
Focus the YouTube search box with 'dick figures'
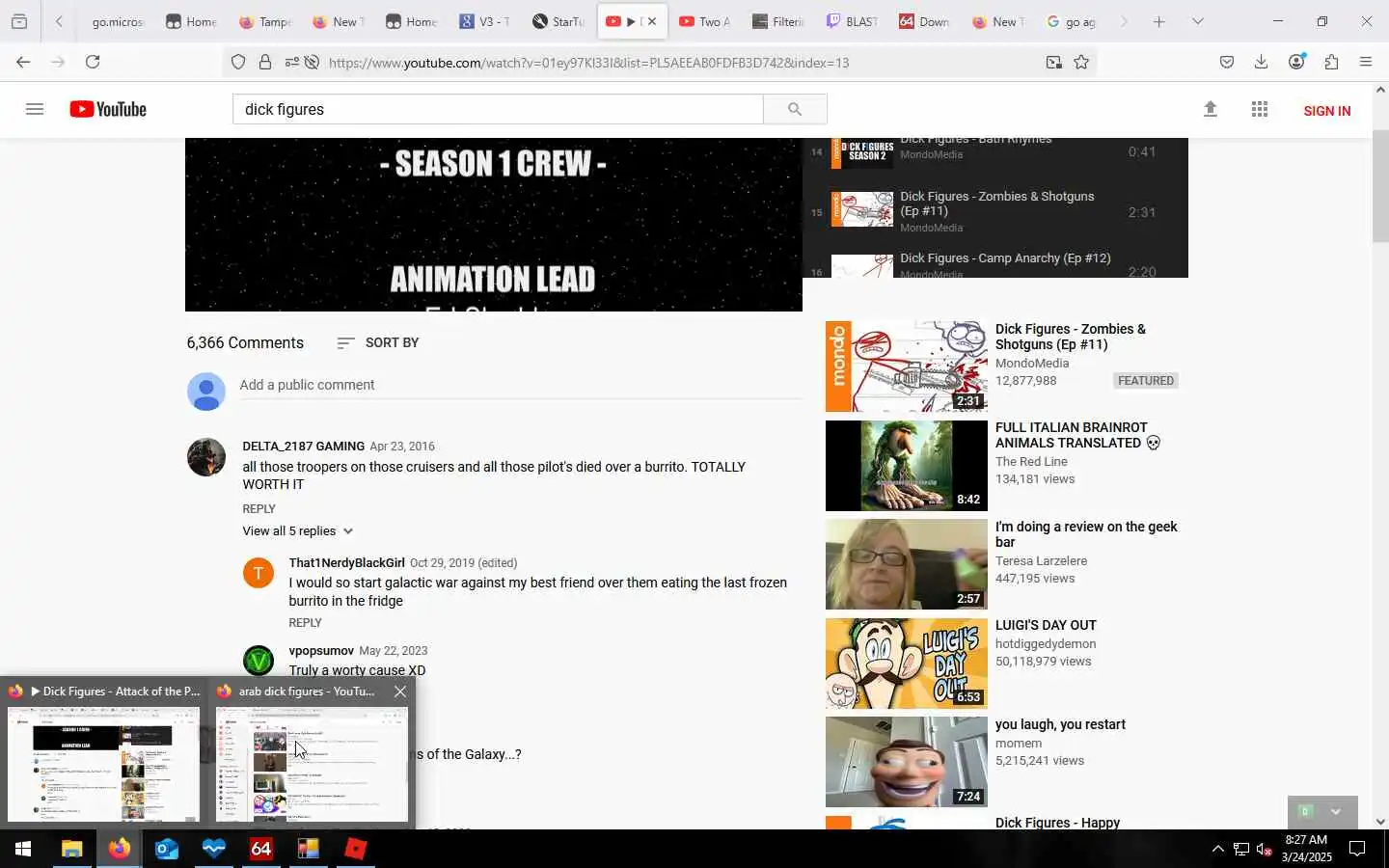(498, 109)
